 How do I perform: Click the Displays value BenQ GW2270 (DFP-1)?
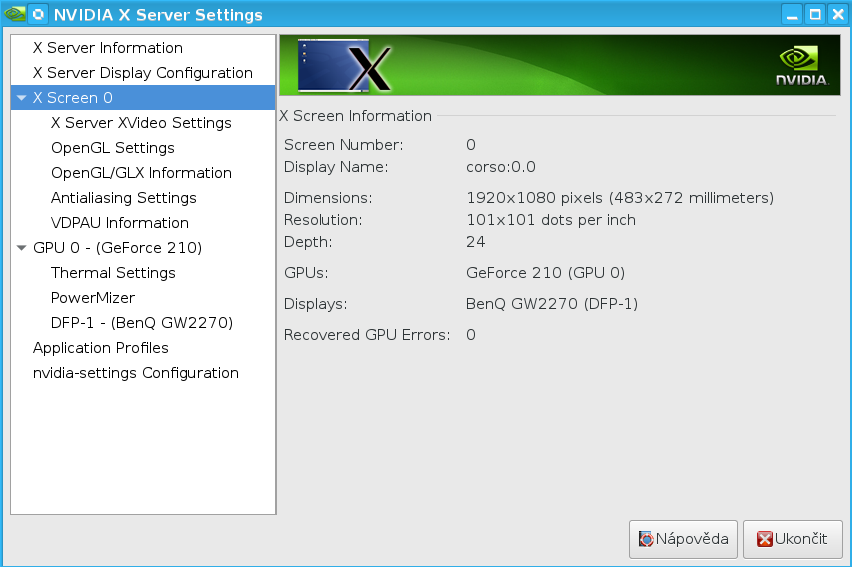[x=552, y=304]
